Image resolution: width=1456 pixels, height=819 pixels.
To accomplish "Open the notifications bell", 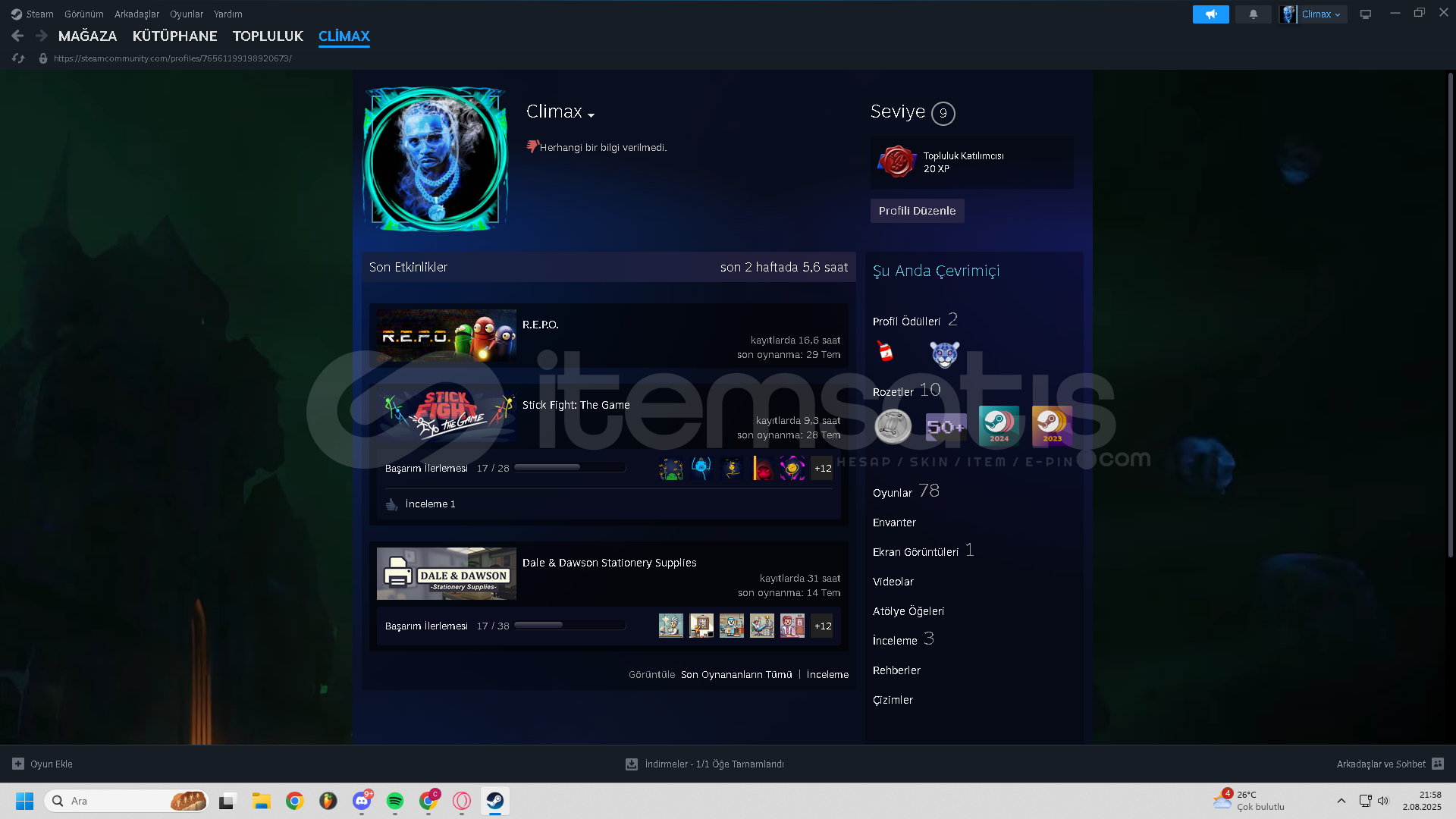I will coord(1253,14).
